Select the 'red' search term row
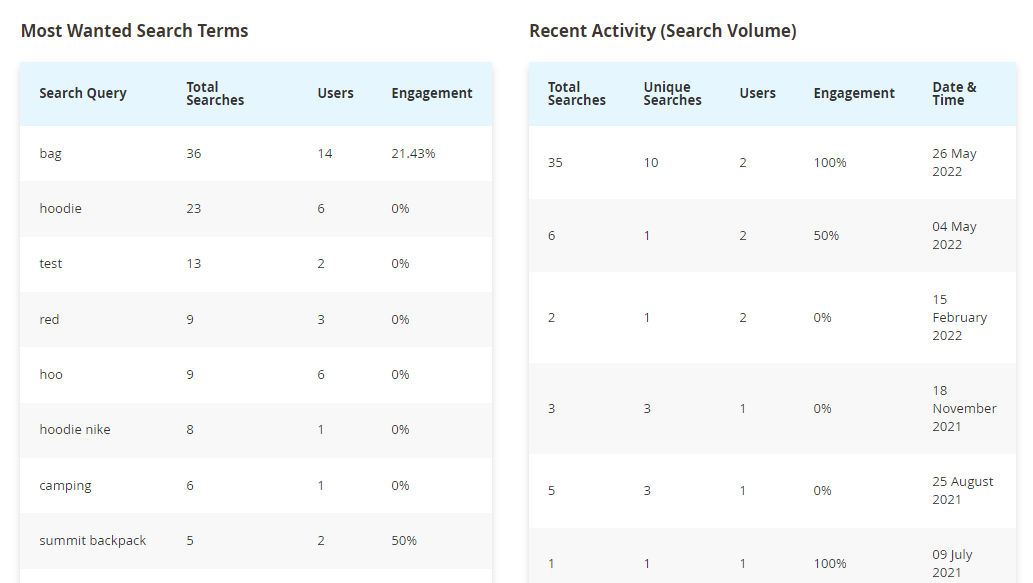The height and width of the screenshot is (583, 1033). pos(256,319)
